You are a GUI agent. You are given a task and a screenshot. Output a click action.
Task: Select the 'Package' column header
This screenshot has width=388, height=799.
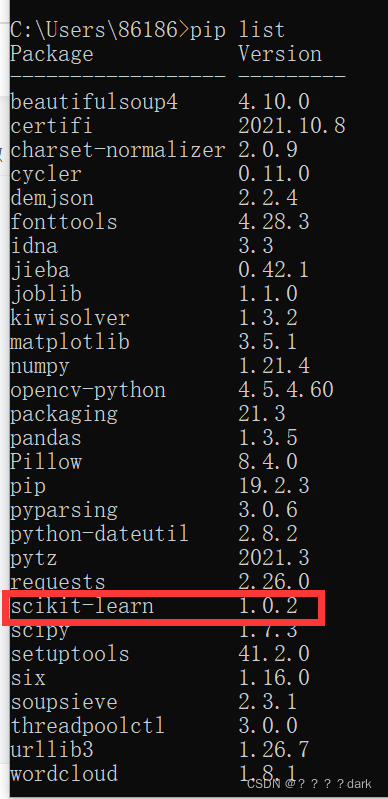pos(52,54)
